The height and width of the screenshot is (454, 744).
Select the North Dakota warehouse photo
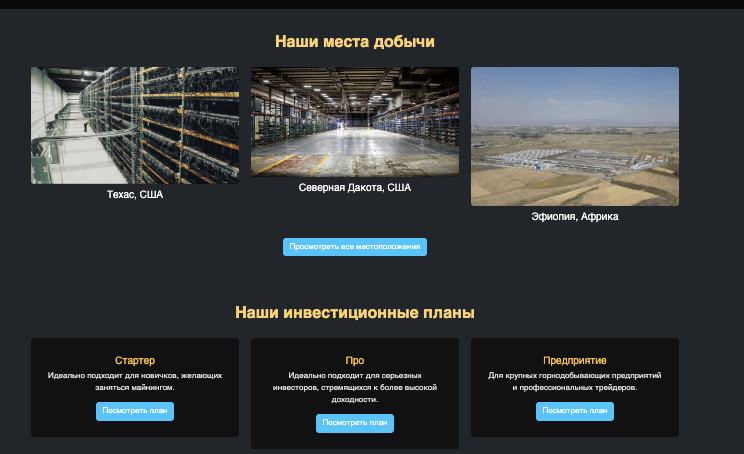pos(354,121)
